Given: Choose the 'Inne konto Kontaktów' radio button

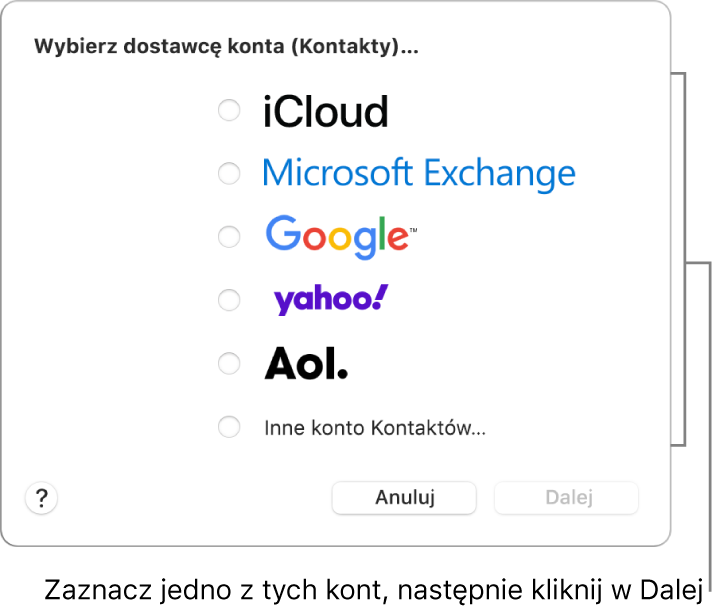Looking at the screenshot, I should (229, 428).
